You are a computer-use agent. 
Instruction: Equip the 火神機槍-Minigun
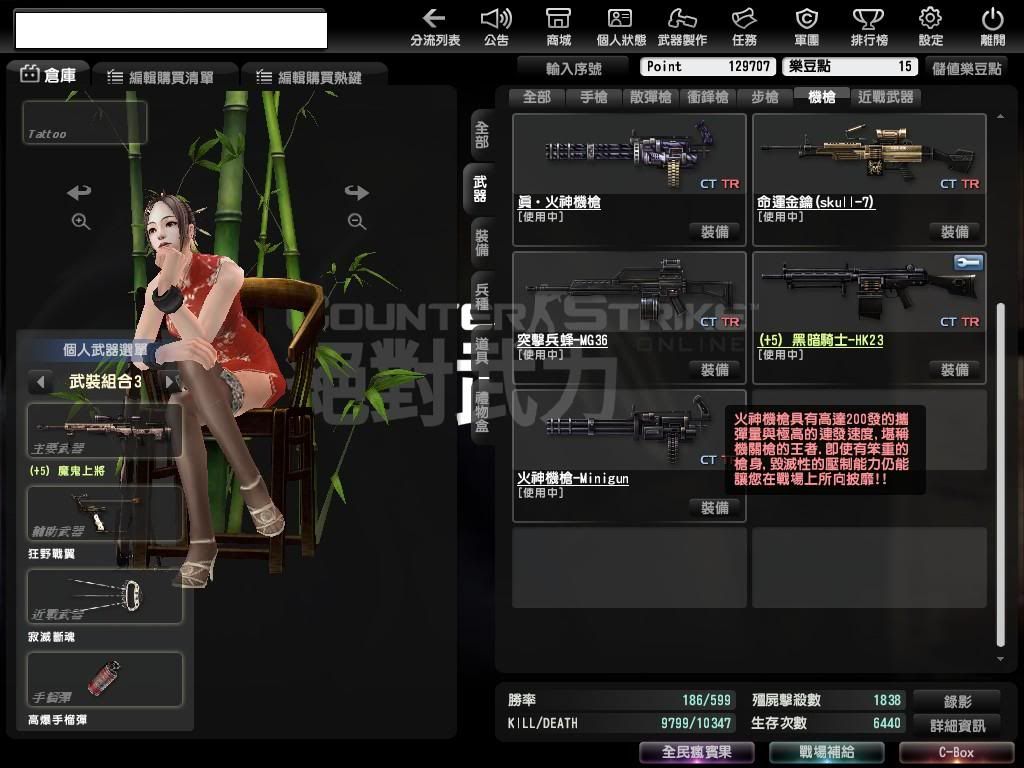pyautogui.click(x=714, y=508)
